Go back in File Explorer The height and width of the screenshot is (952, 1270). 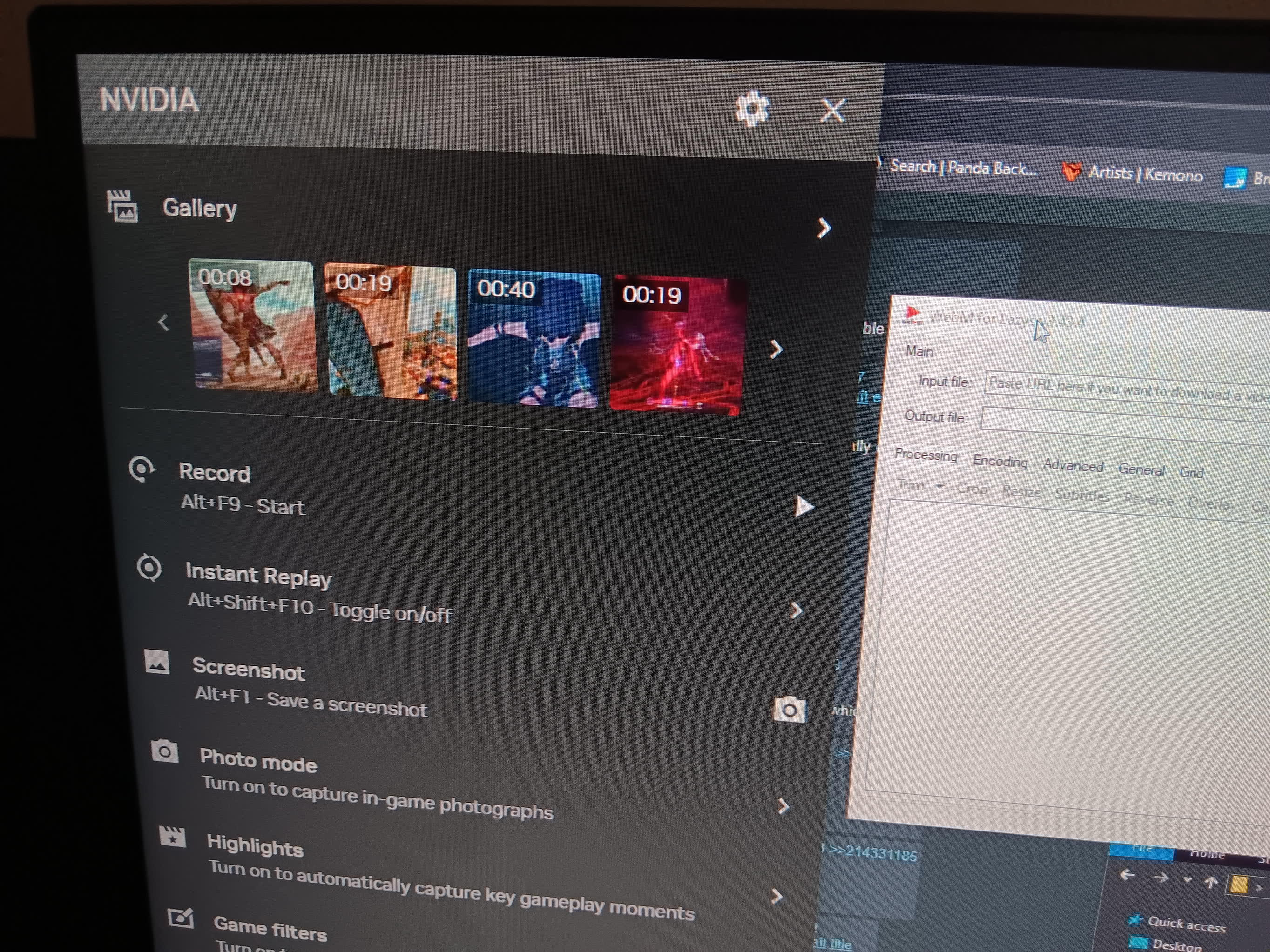click(1127, 875)
